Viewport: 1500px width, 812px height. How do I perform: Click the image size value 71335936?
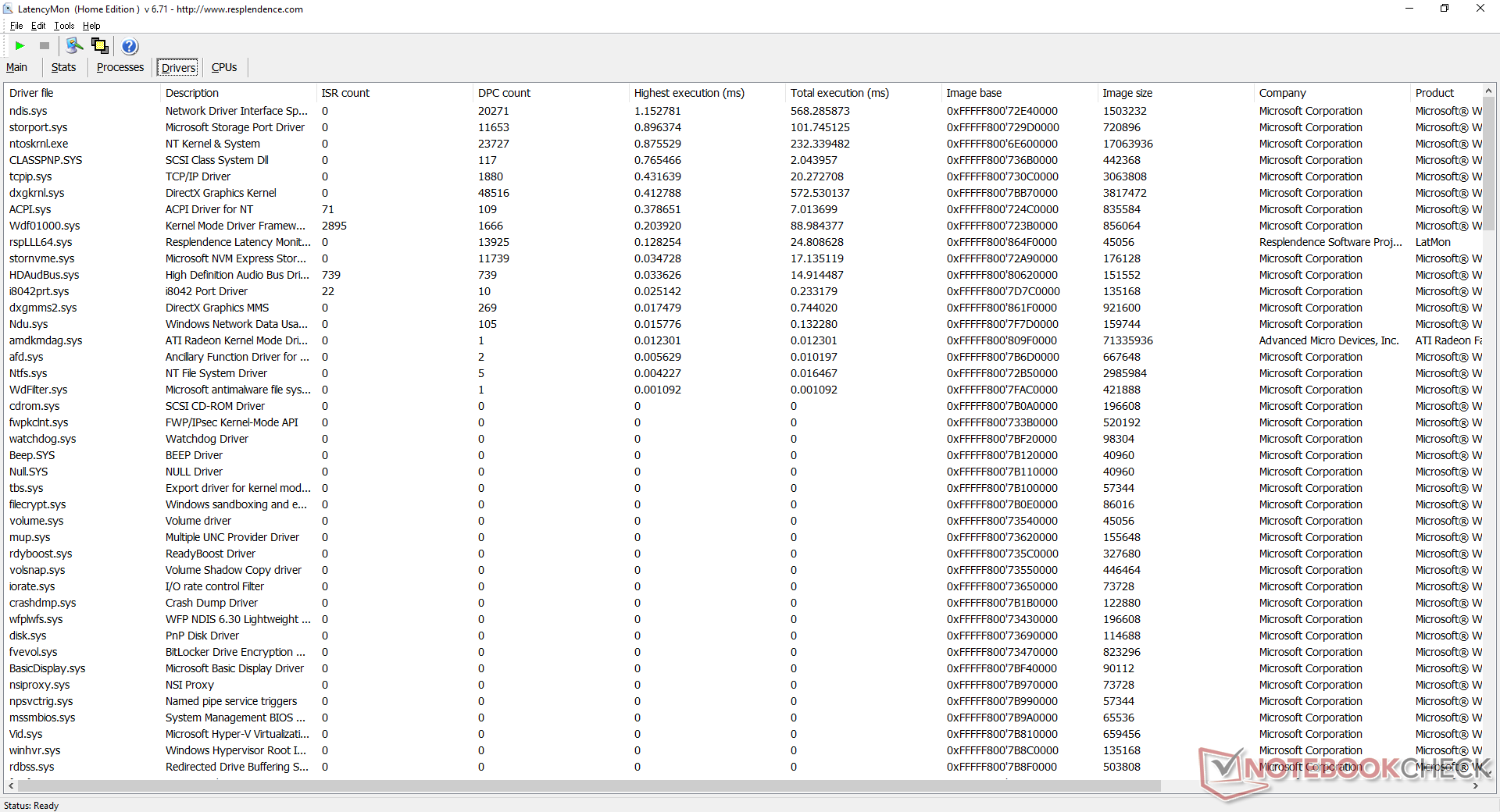coord(1127,340)
